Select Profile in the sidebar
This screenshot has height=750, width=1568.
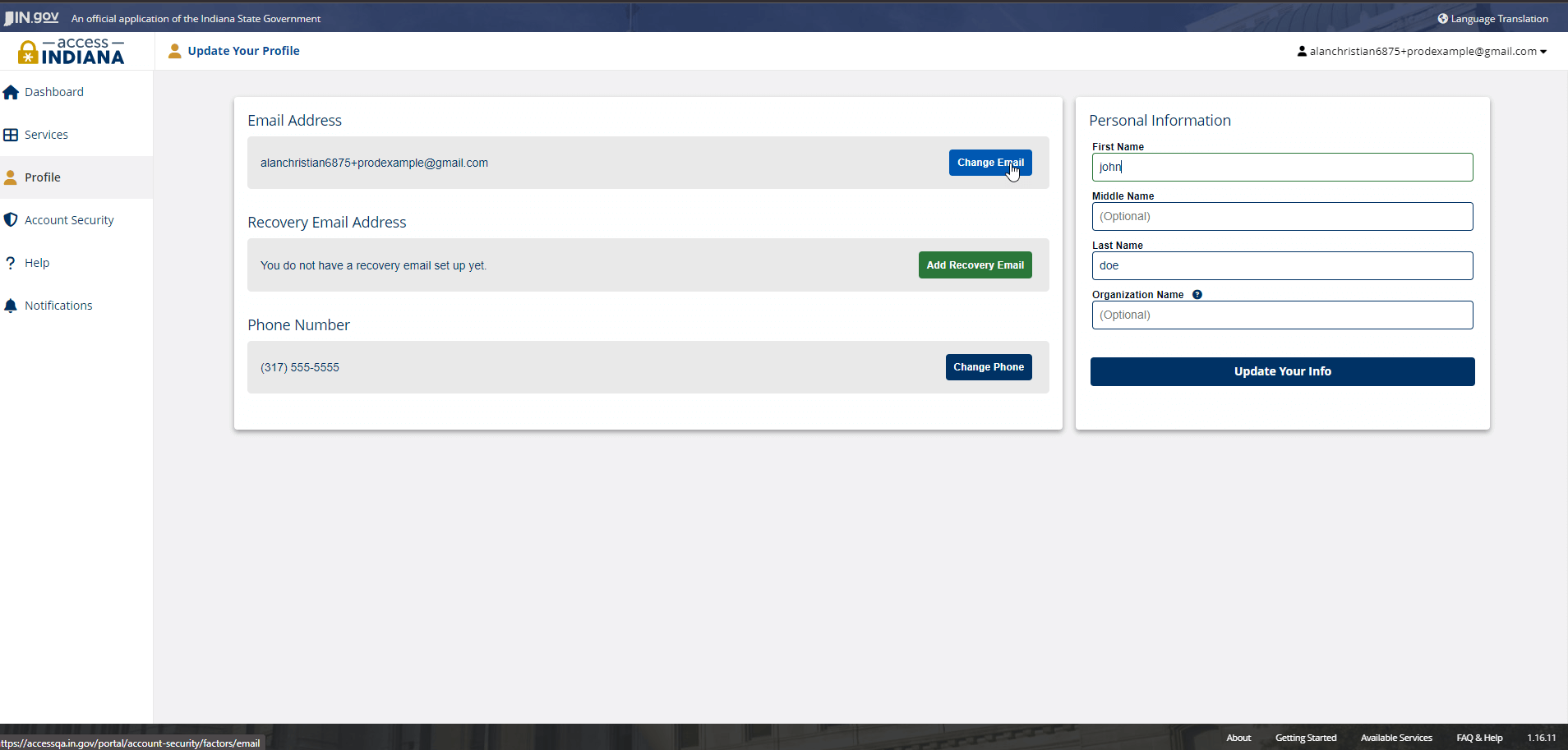43,177
